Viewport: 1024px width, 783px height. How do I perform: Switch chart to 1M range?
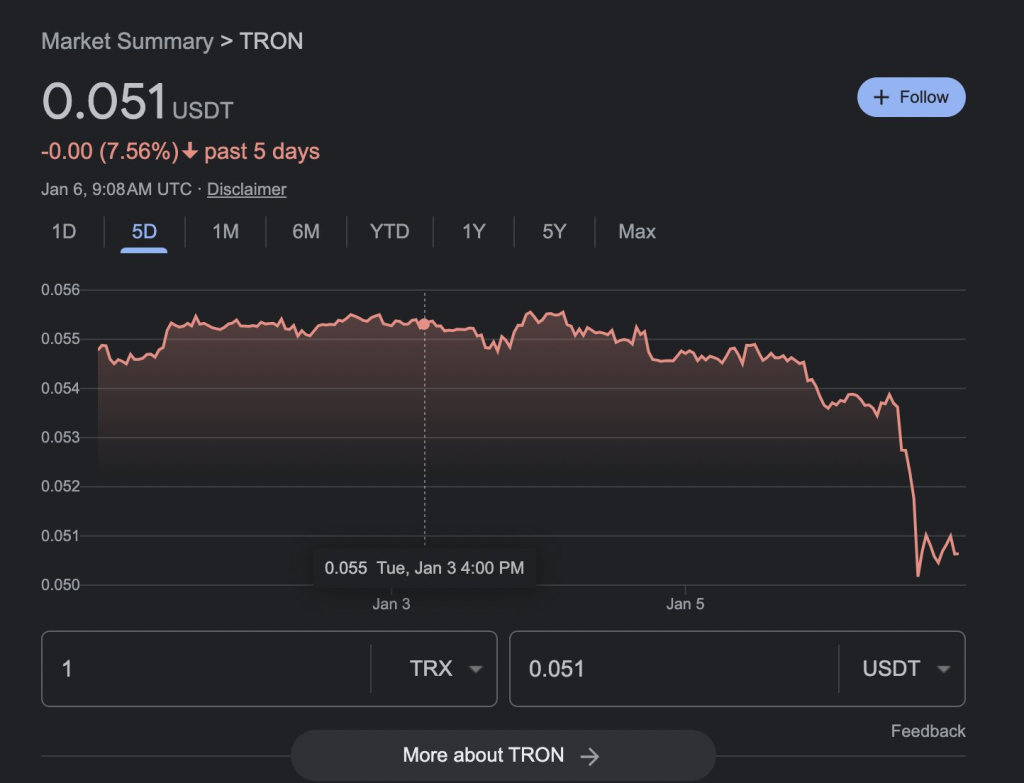[x=225, y=232]
